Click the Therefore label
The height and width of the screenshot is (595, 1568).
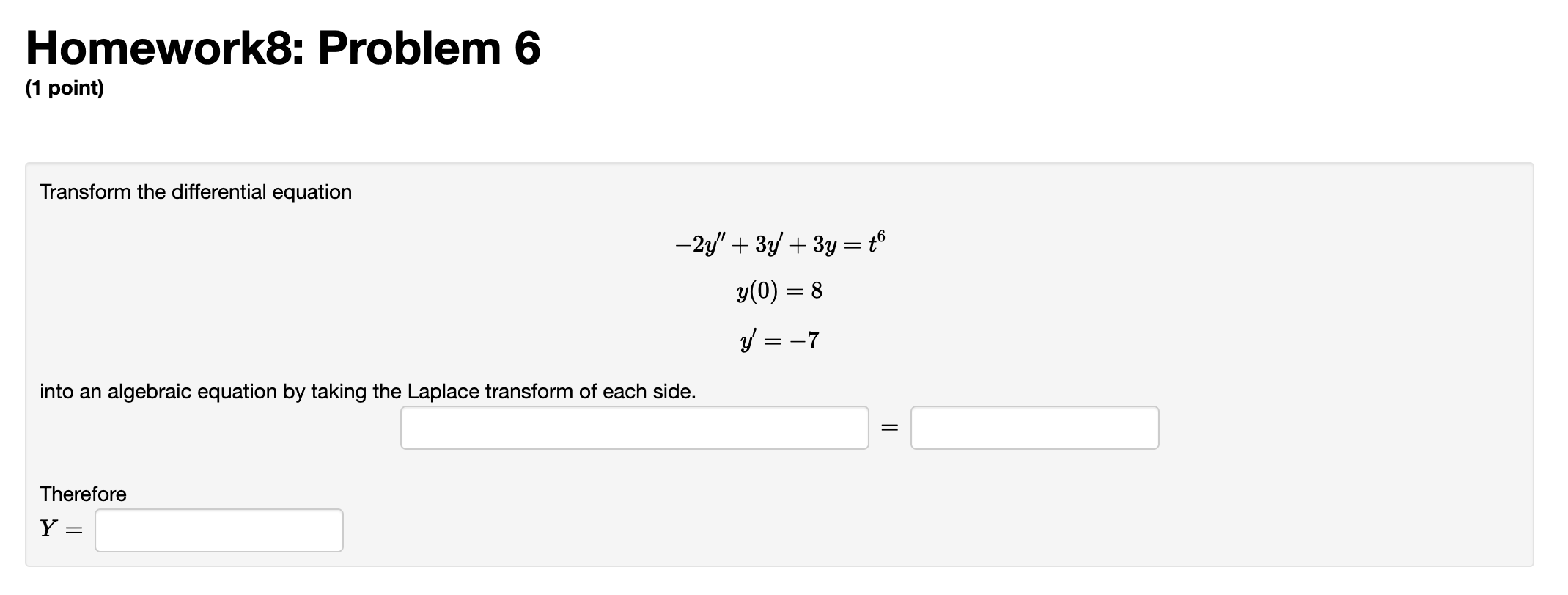pos(82,494)
